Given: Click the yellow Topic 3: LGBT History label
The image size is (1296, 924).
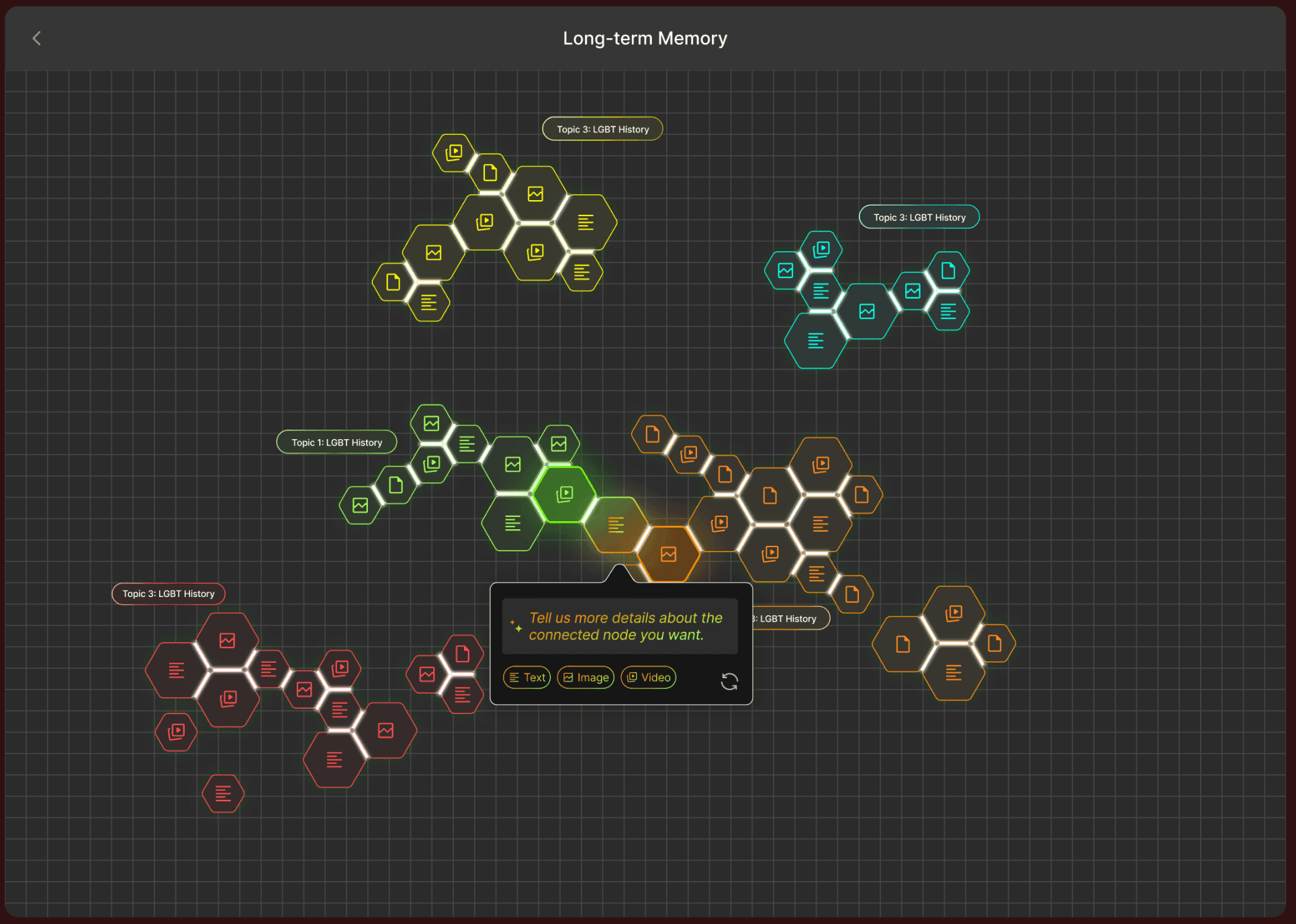Looking at the screenshot, I should [602, 129].
